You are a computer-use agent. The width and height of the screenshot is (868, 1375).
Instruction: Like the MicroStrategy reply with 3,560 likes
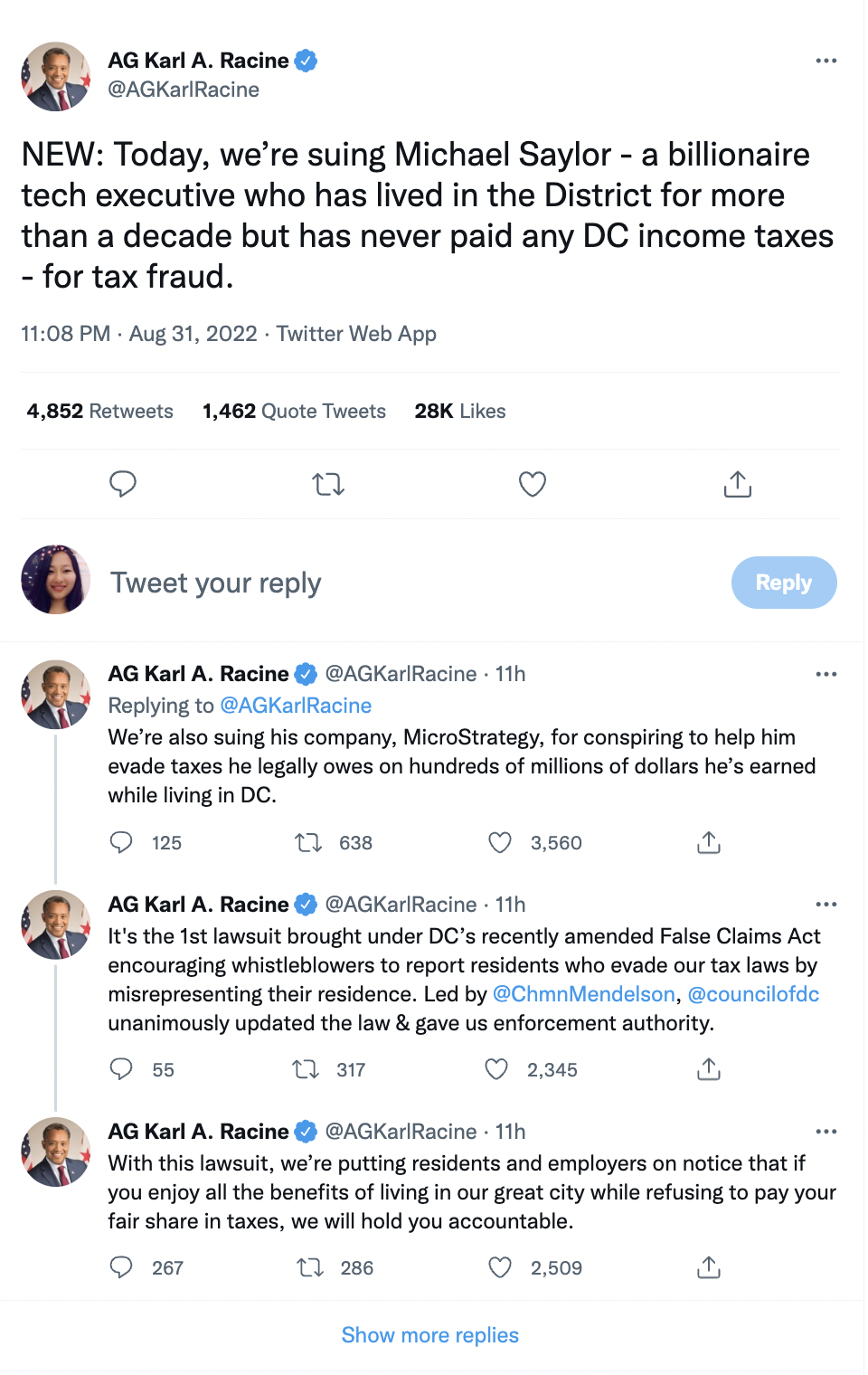pyautogui.click(x=500, y=843)
